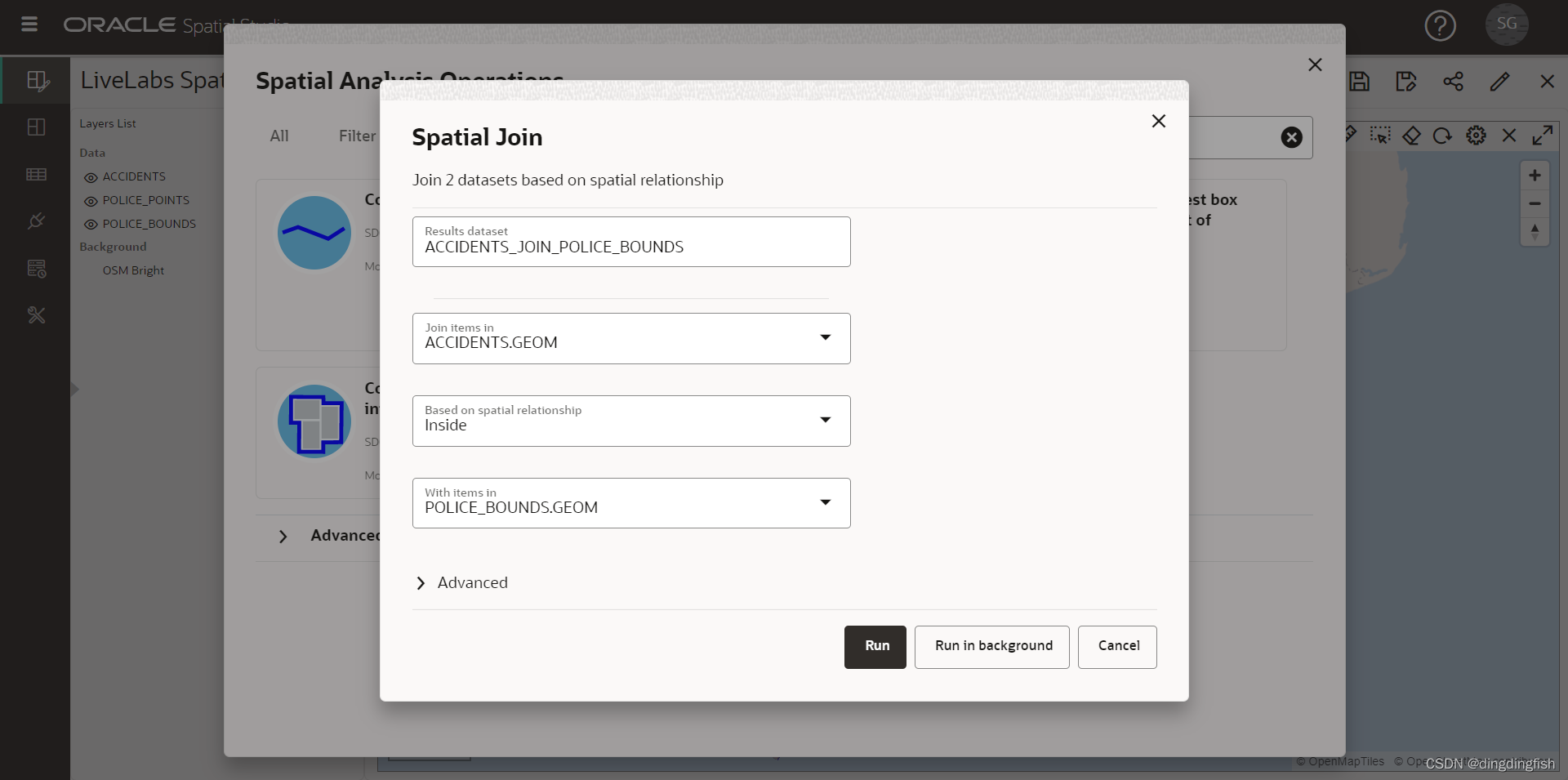Zoom out on the map
The image size is (1568, 780).
[1535, 203]
